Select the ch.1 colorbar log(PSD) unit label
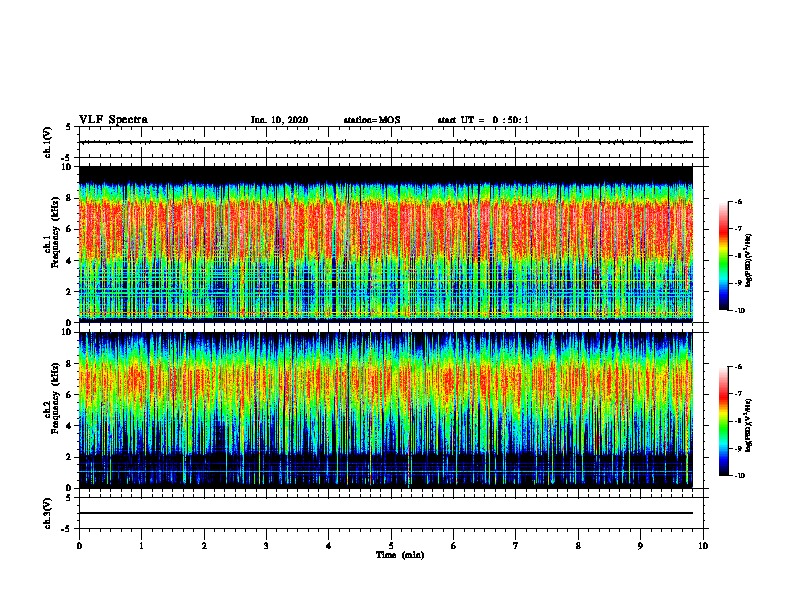Viewport: 792px width, 612px height. (x=748, y=260)
